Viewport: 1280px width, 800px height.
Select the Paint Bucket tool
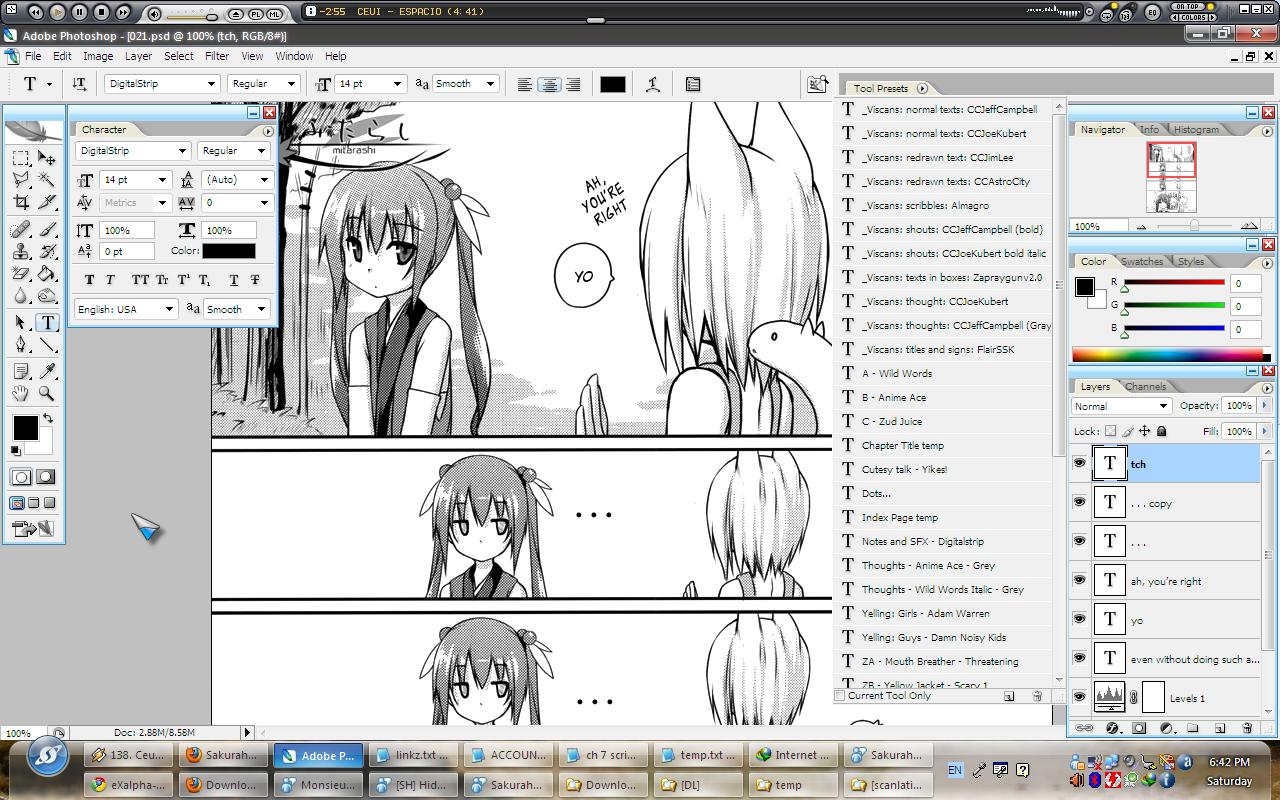(47, 274)
